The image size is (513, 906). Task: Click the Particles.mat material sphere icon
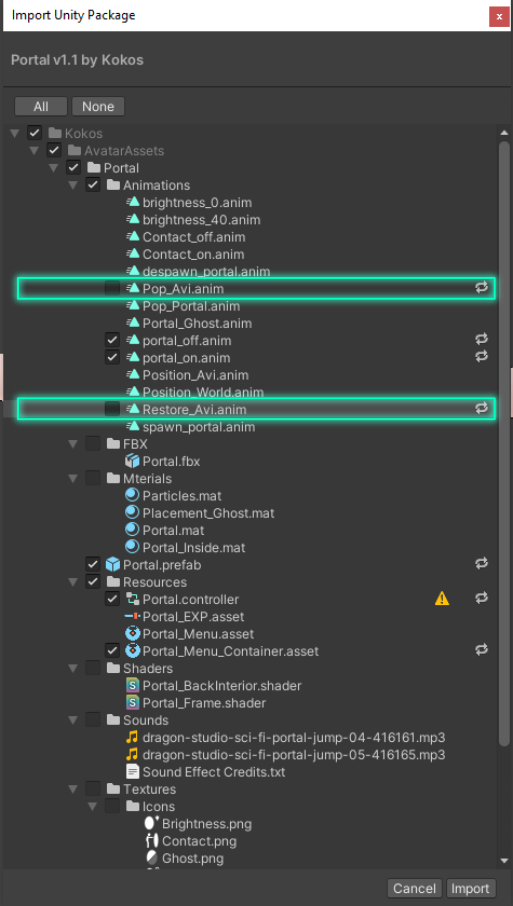point(132,495)
